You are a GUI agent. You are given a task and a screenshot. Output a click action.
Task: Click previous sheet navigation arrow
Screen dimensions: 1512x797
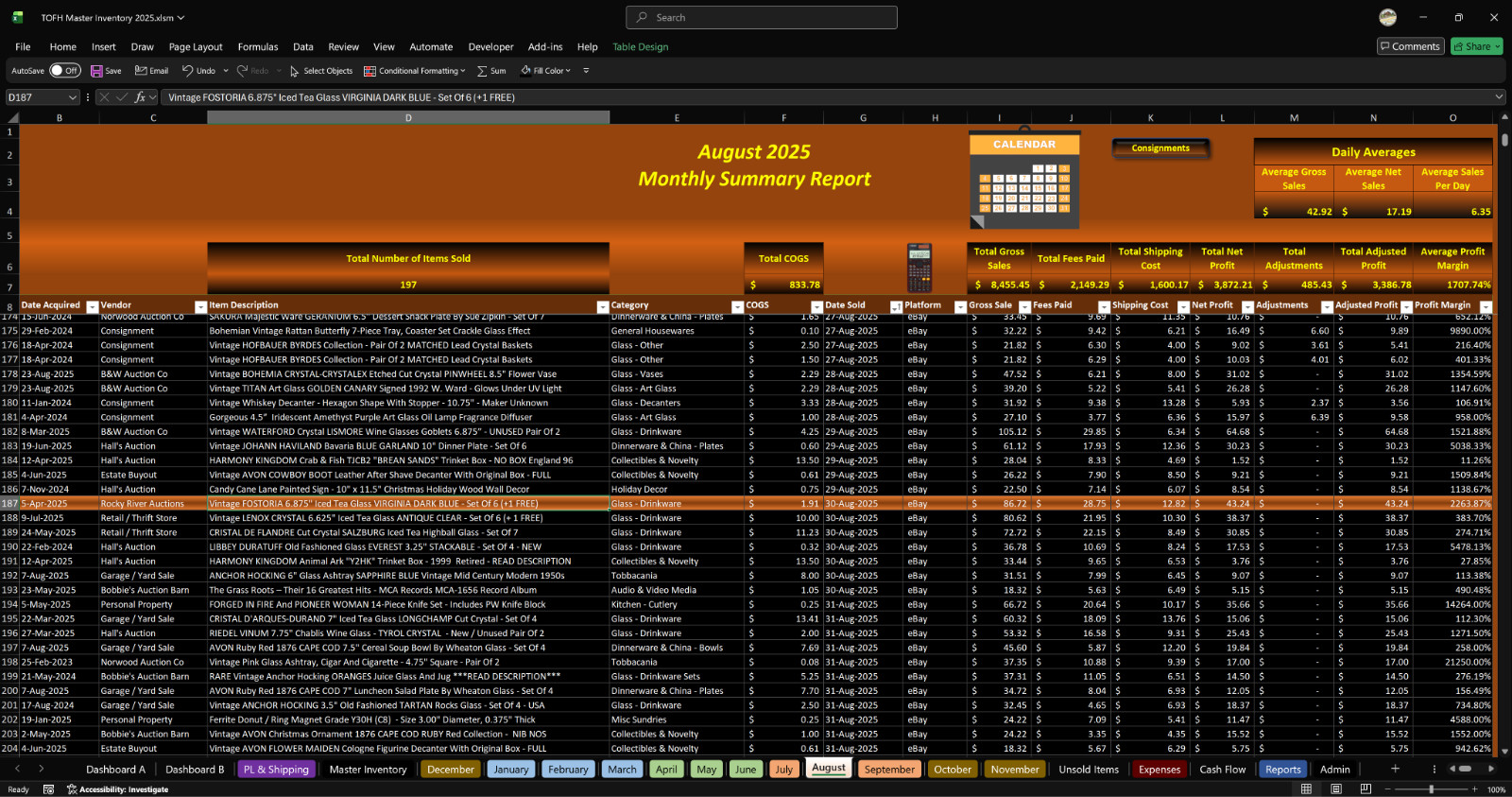click(x=17, y=769)
